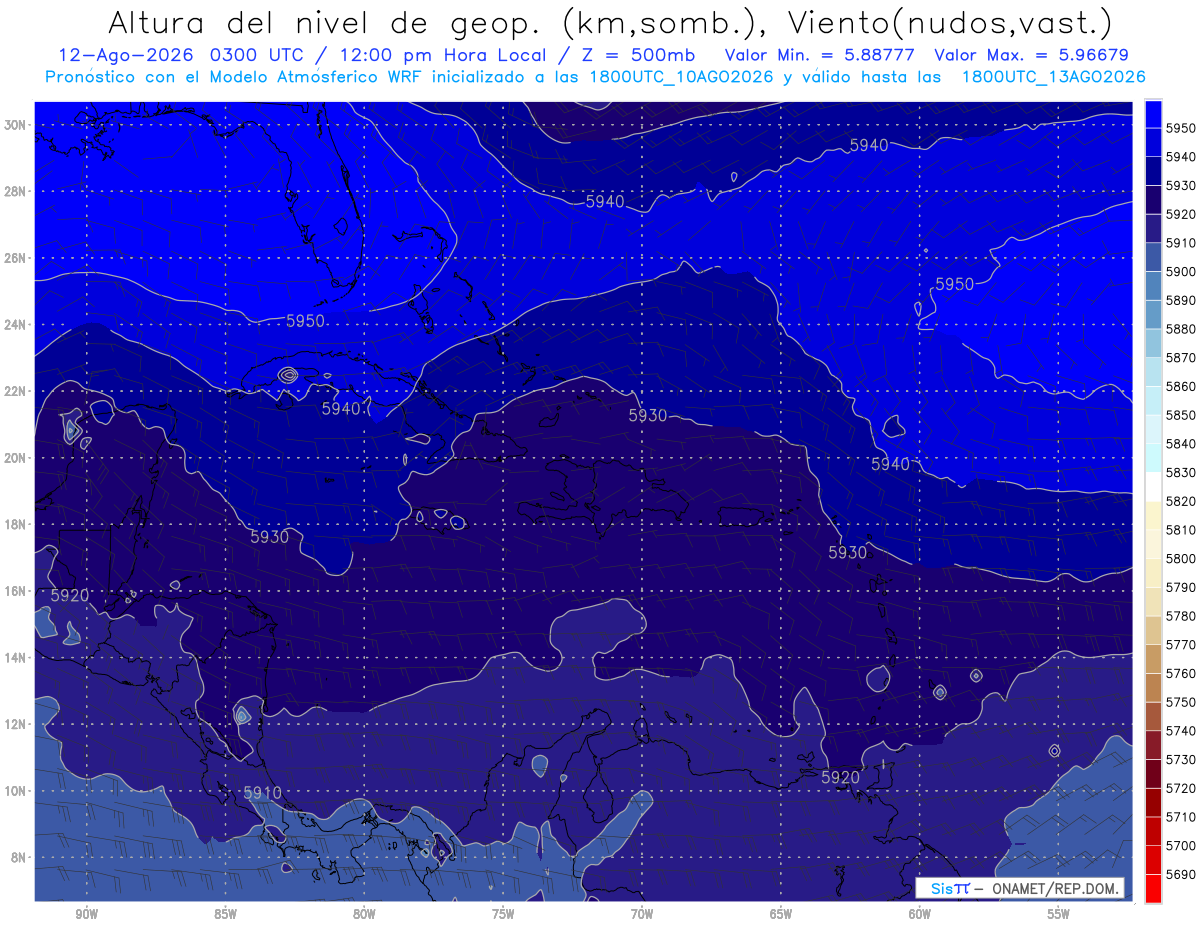Click the '1800UTC_13AGO2026' valid-until time
Screen dimensions: 1200x927
pyautogui.click(x=1053, y=77)
